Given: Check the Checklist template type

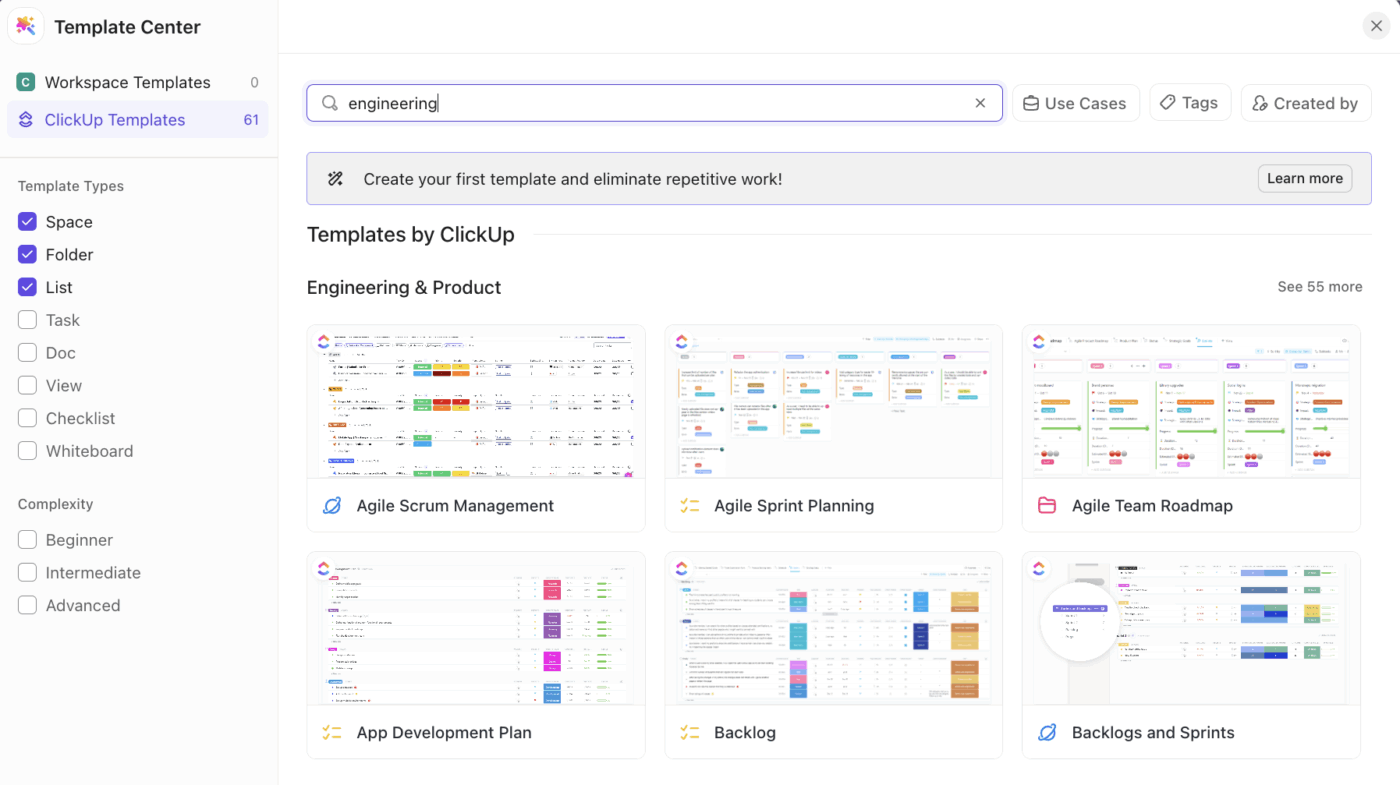Looking at the screenshot, I should click(28, 419).
